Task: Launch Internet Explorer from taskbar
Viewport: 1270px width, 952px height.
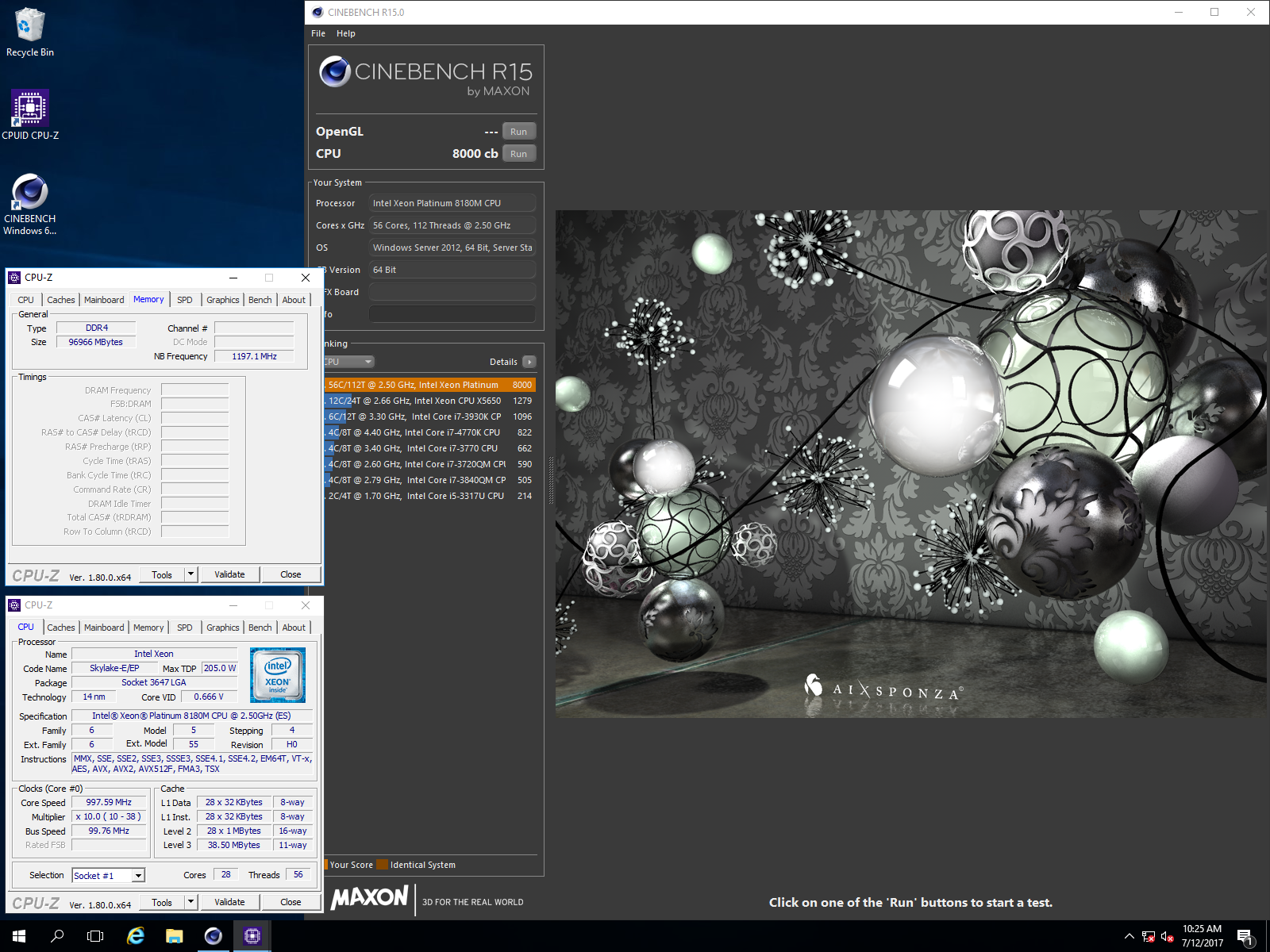Action: [136, 936]
